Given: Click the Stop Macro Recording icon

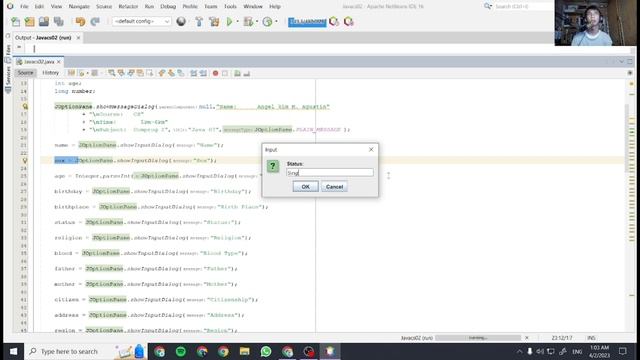Looking at the screenshot, I should click(x=225, y=73).
